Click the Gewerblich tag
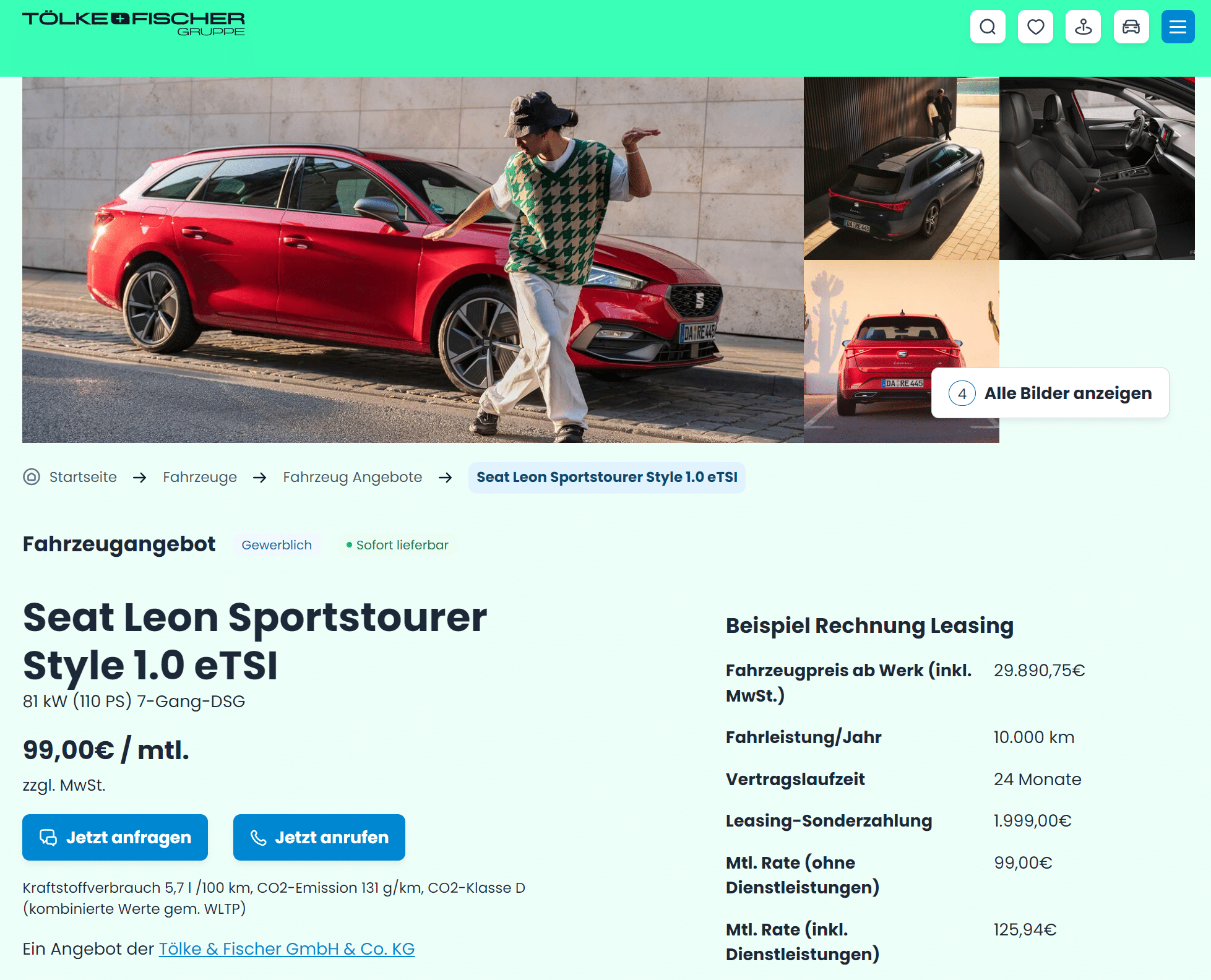This screenshot has width=1211, height=980. [x=277, y=545]
